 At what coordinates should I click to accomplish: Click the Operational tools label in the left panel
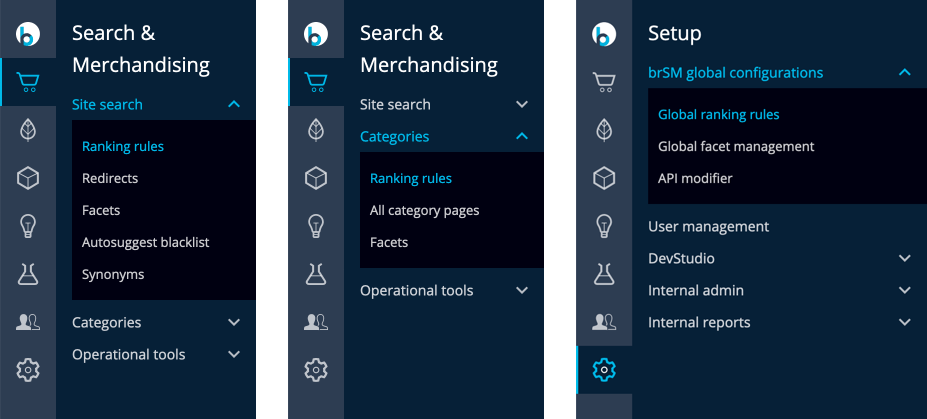click(x=128, y=355)
